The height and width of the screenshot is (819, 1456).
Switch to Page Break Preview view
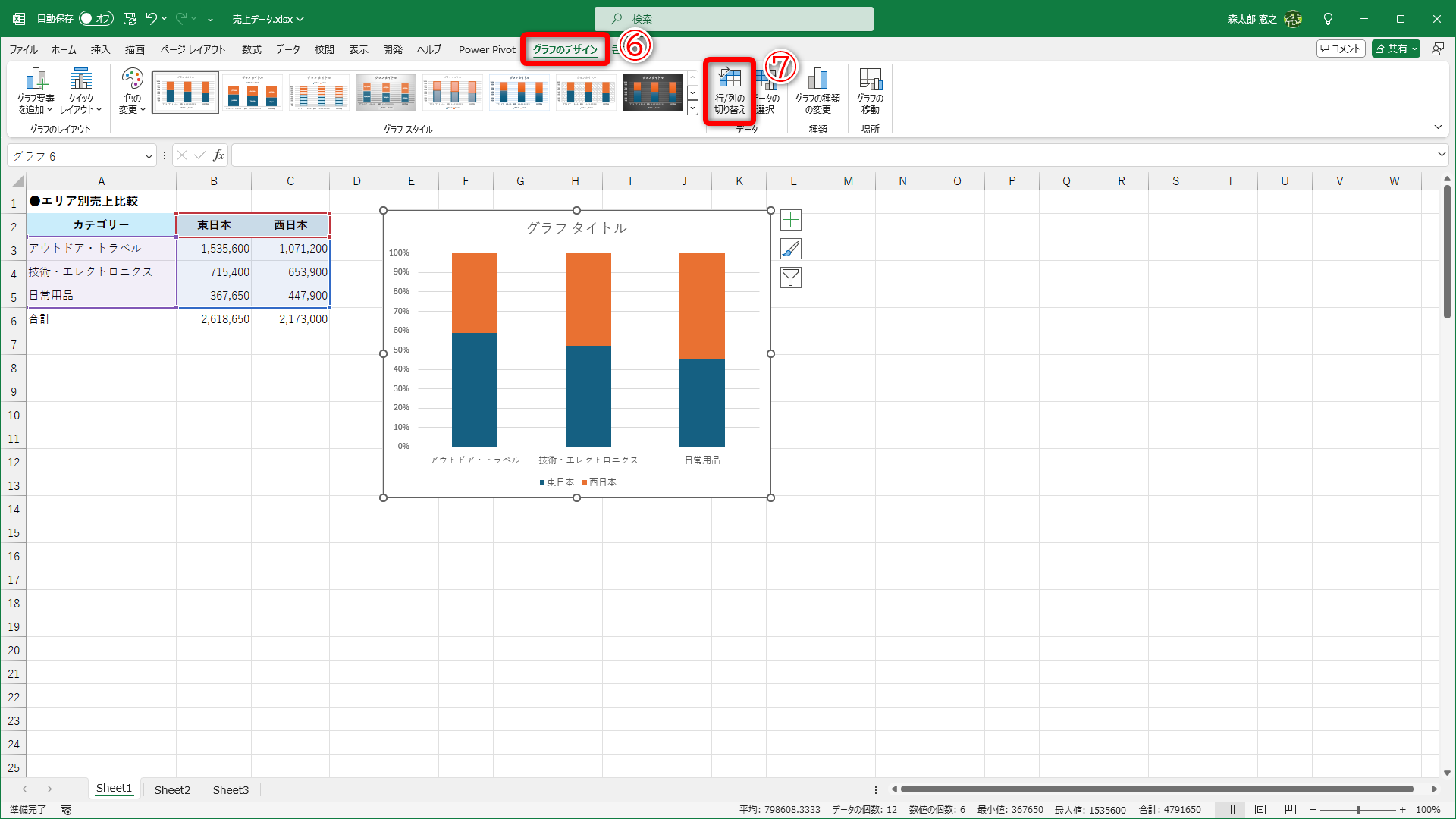click(x=1291, y=810)
